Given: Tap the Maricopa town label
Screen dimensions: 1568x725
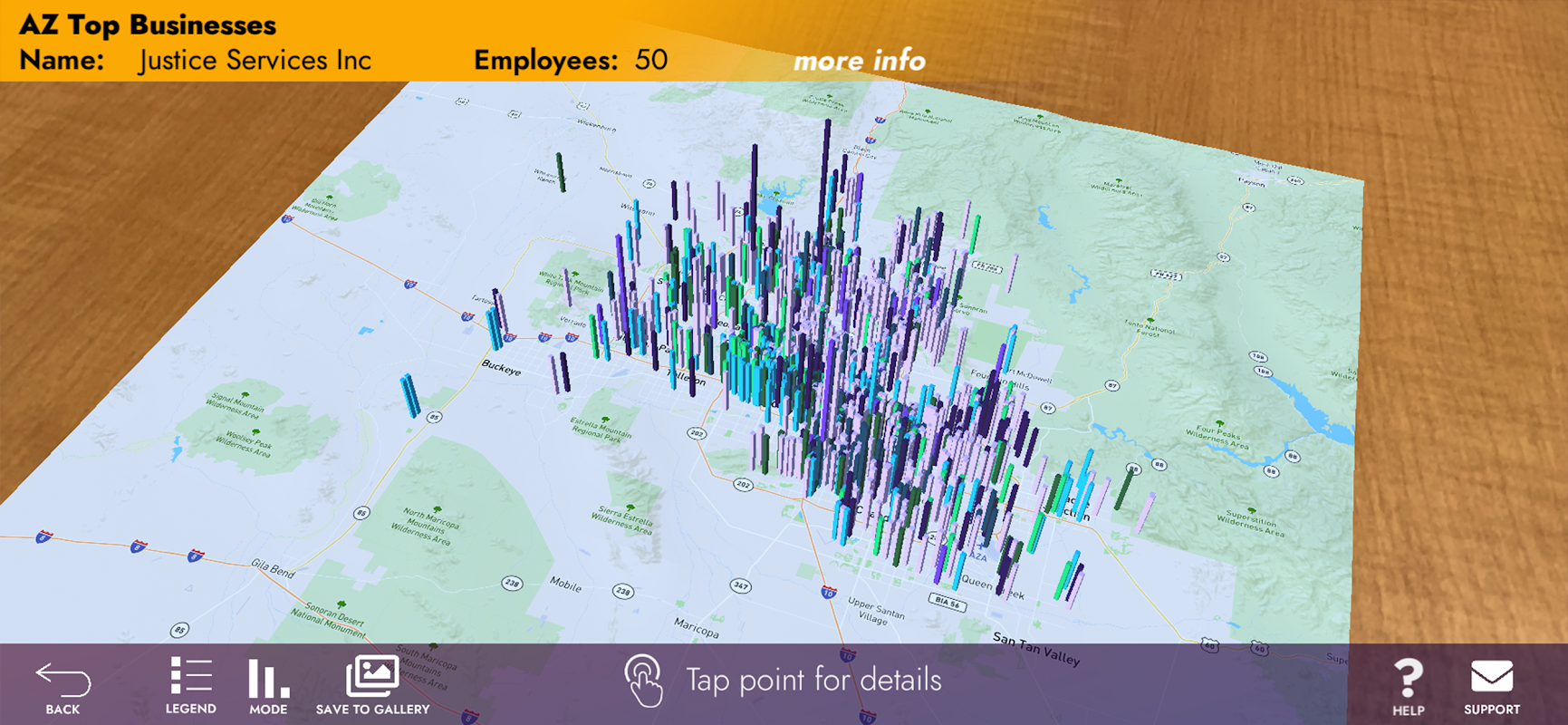Looking at the screenshot, I should pyautogui.click(x=696, y=626).
